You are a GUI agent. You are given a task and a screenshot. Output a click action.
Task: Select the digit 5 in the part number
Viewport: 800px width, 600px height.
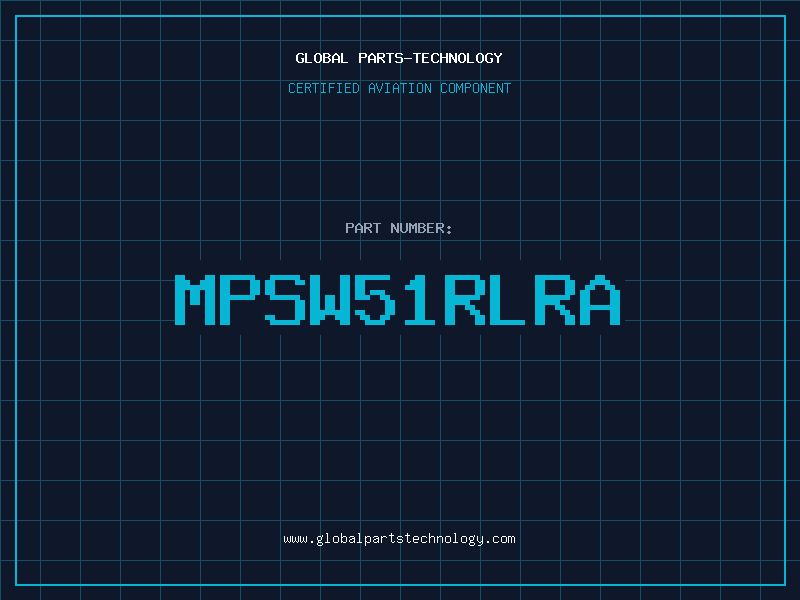(377, 299)
